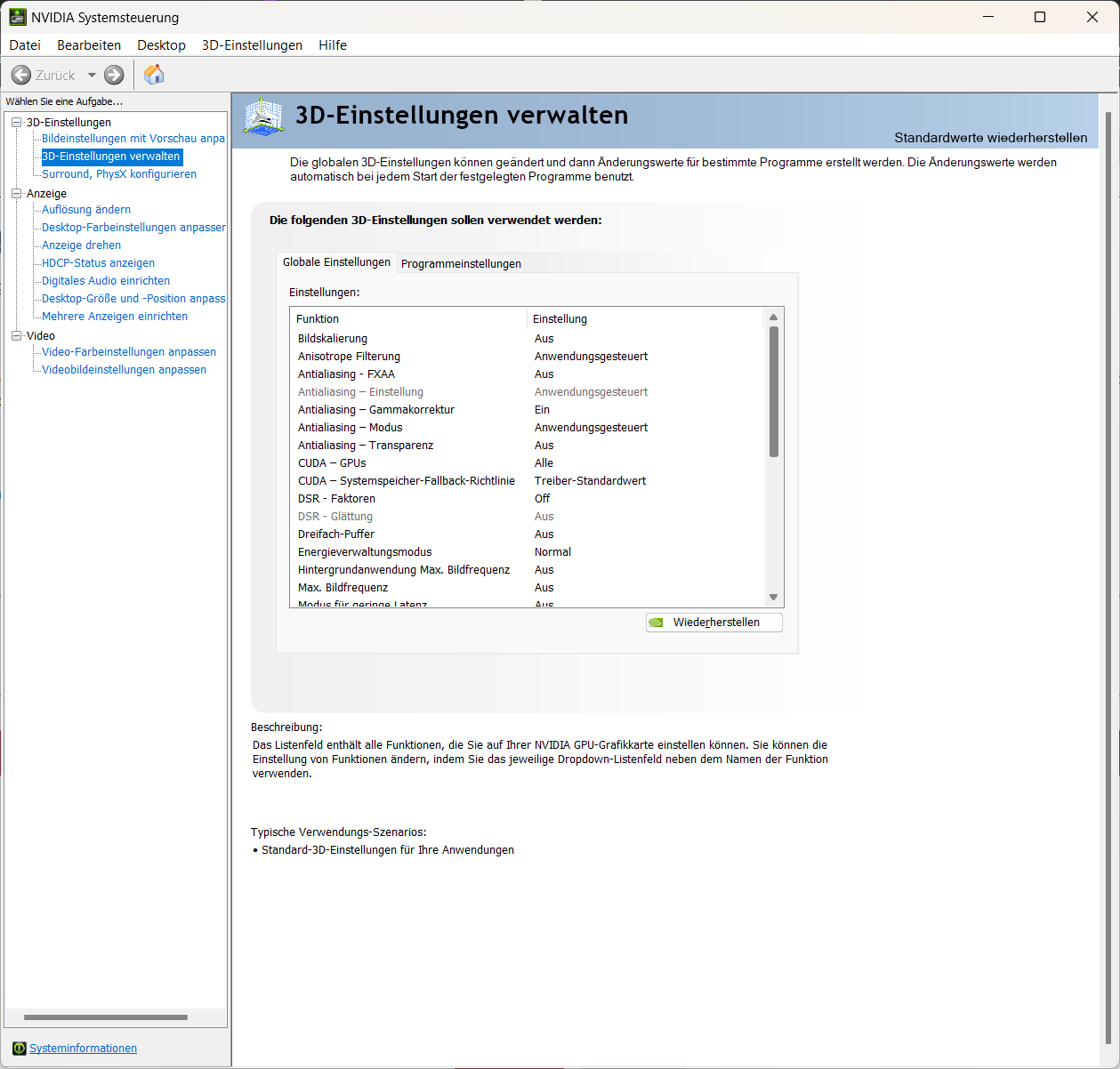Open the Bearbeiten menu
This screenshot has height=1069, width=1120.
pyautogui.click(x=89, y=45)
